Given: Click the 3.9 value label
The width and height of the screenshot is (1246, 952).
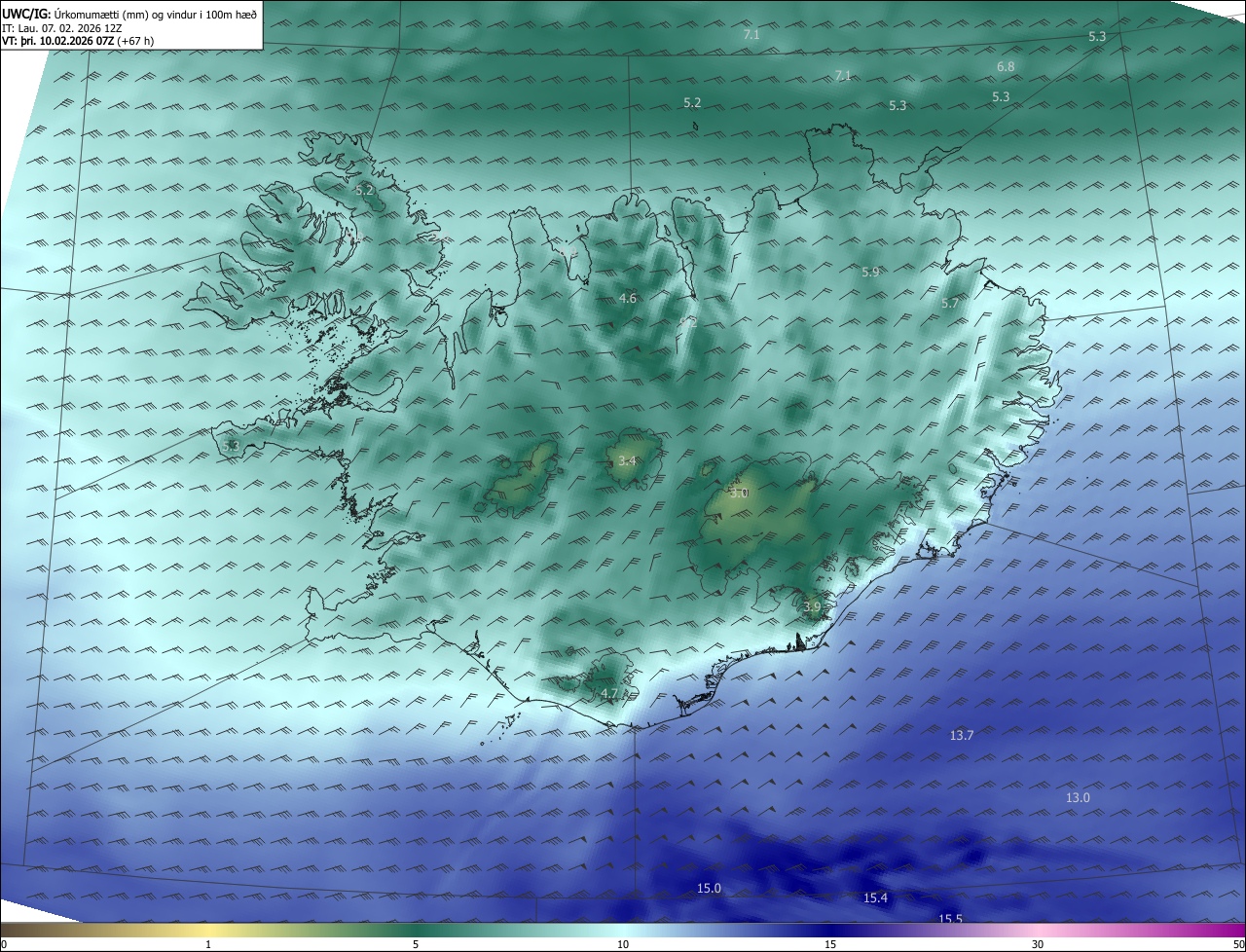Looking at the screenshot, I should [812, 606].
